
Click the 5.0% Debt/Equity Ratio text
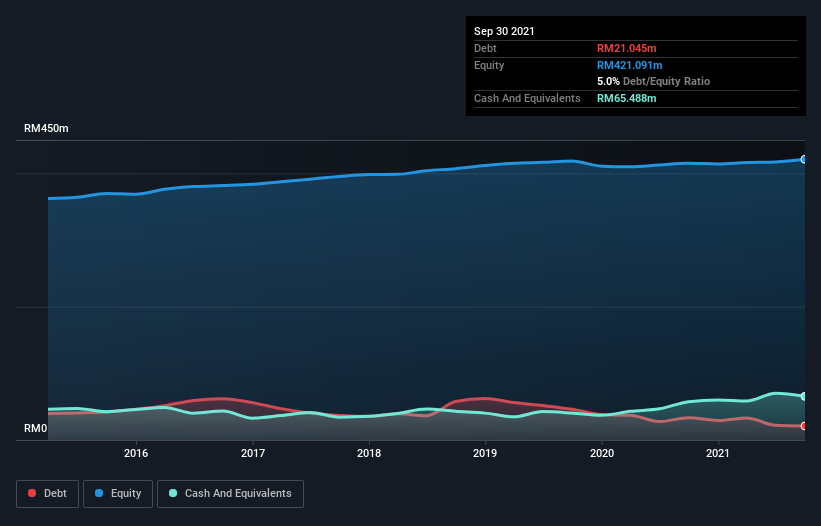click(x=653, y=81)
